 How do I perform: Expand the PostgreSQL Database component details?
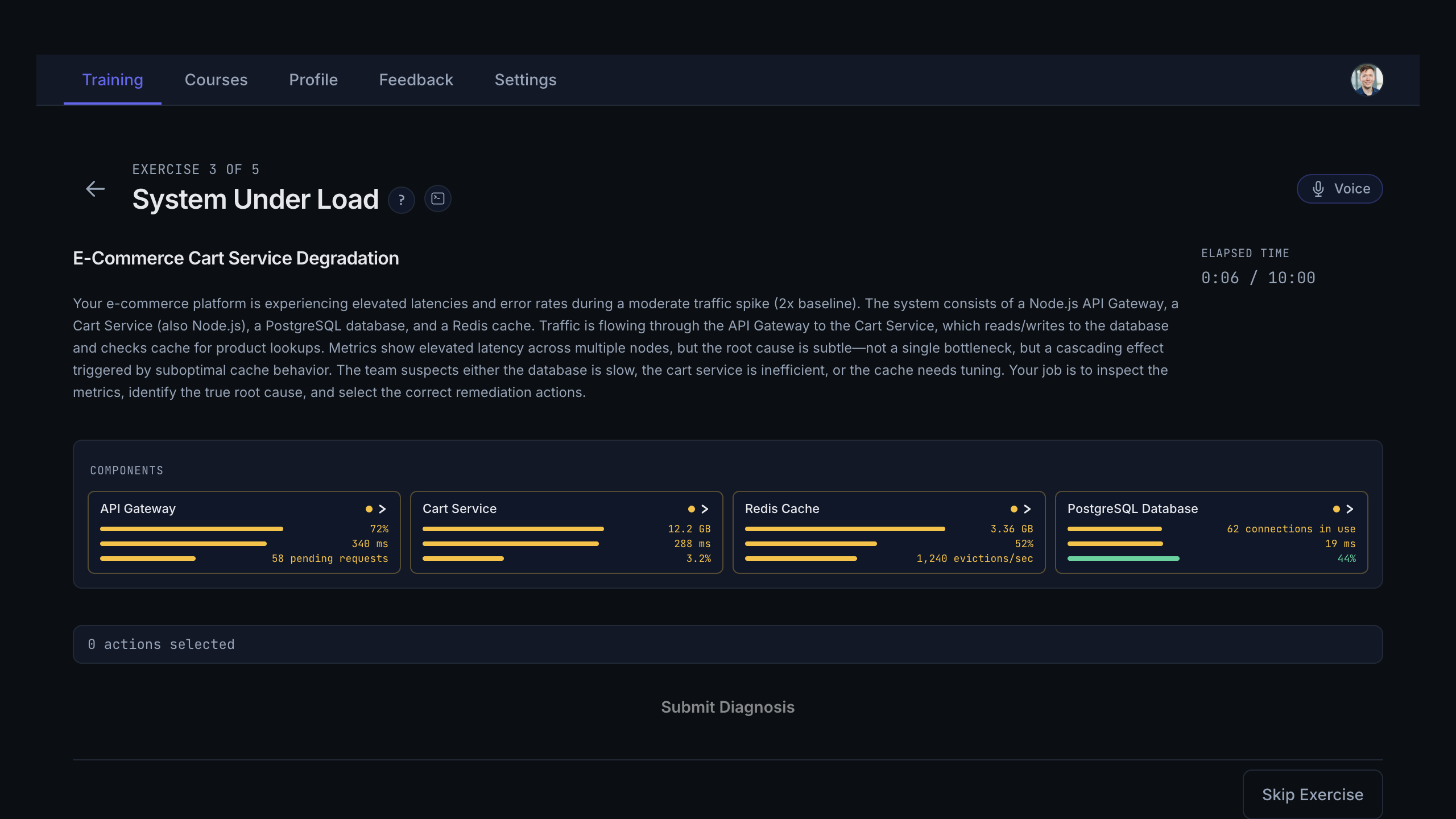pos(1350,509)
